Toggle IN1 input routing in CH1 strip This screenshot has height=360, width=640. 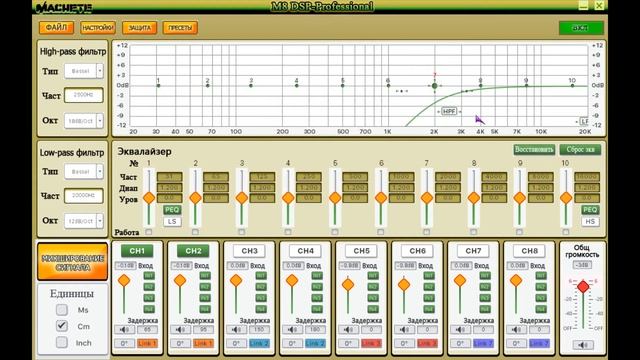point(149,276)
